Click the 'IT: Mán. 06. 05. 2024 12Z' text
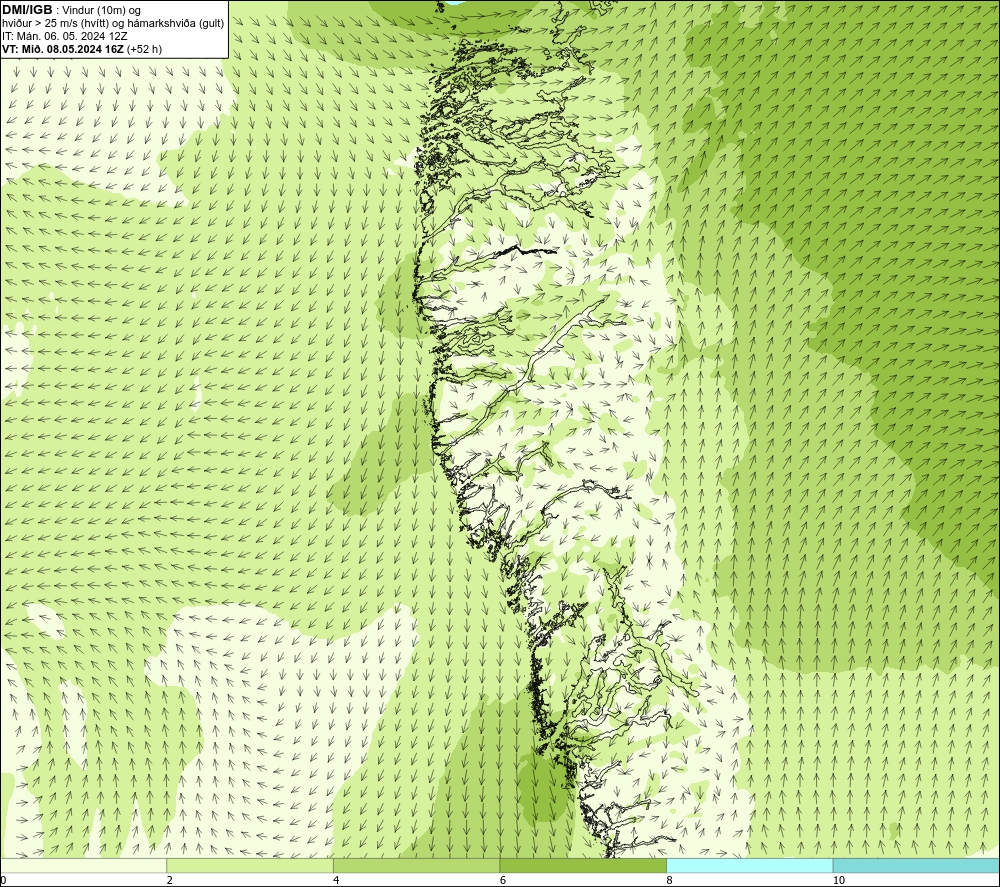Image resolution: width=1000 pixels, height=887 pixels. click(x=65, y=36)
